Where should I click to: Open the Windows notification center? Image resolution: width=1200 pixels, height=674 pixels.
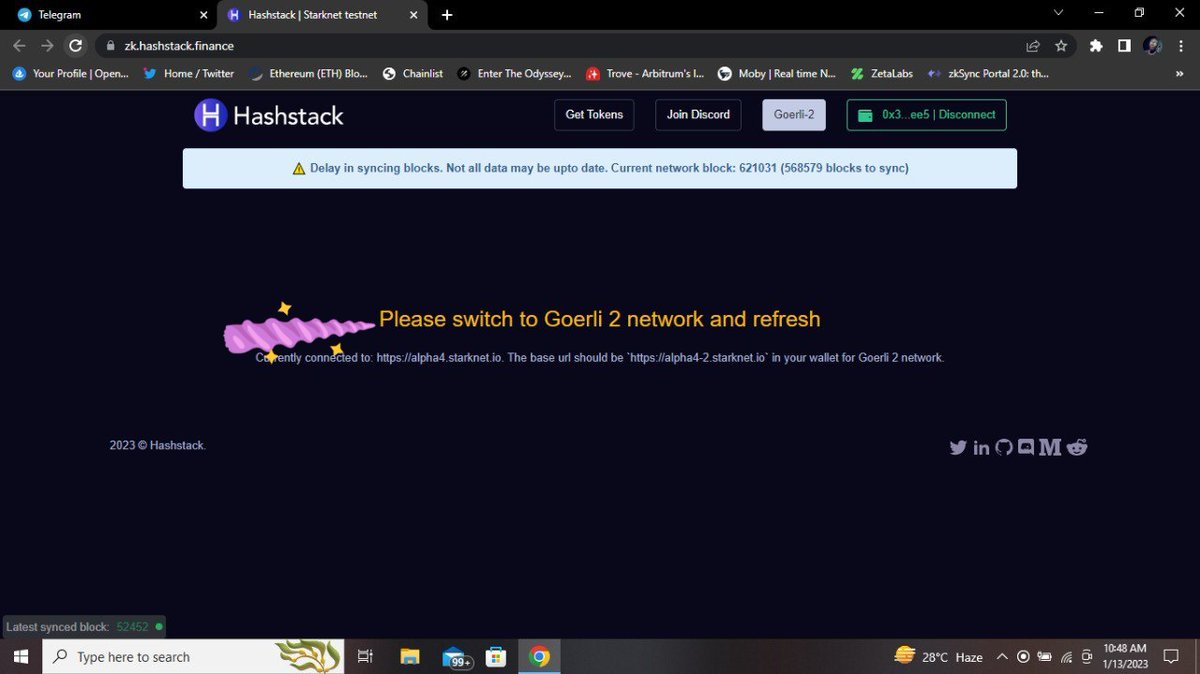(x=1172, y=657)
